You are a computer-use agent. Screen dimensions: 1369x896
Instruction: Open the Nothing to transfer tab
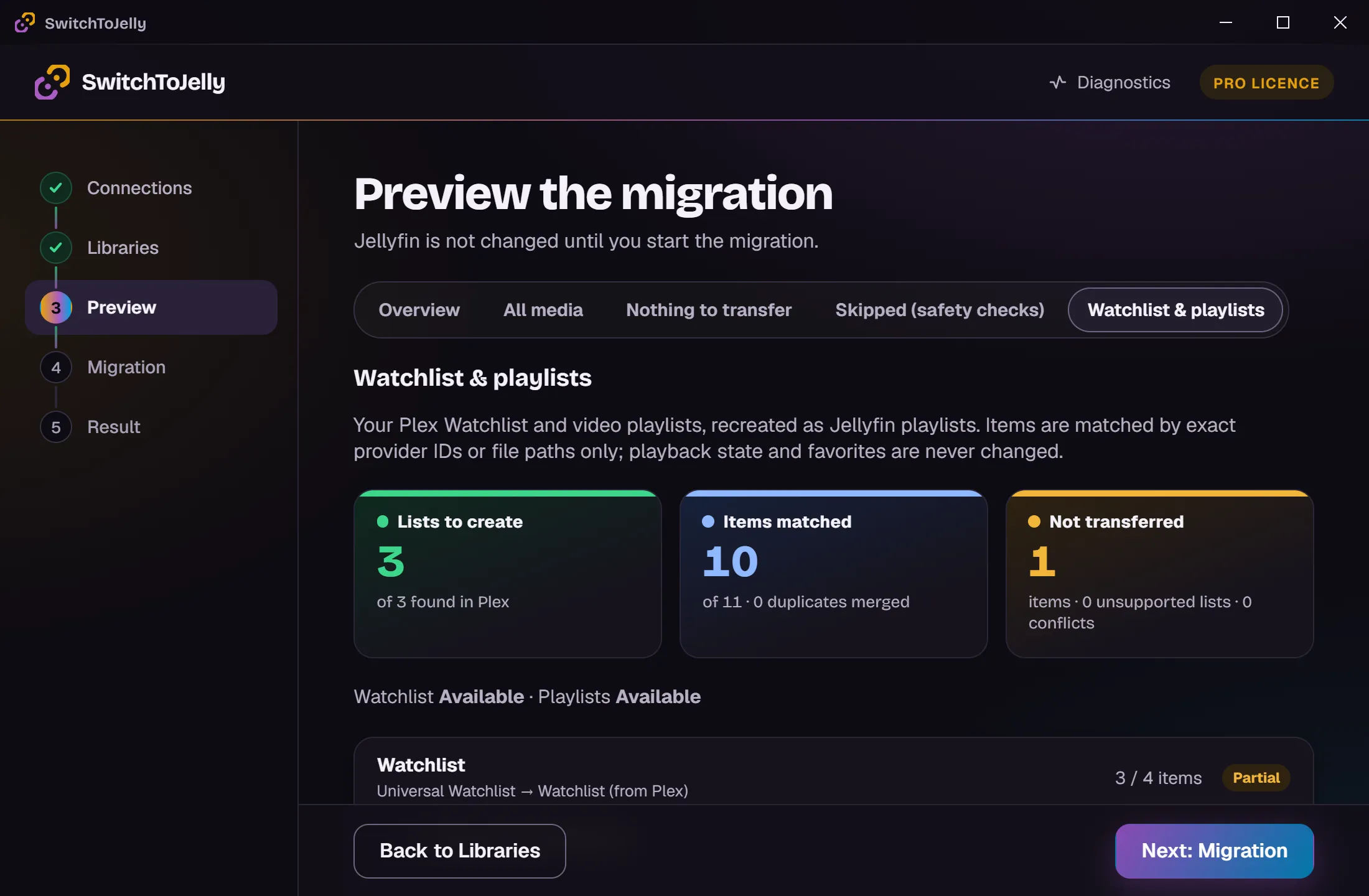709,310
